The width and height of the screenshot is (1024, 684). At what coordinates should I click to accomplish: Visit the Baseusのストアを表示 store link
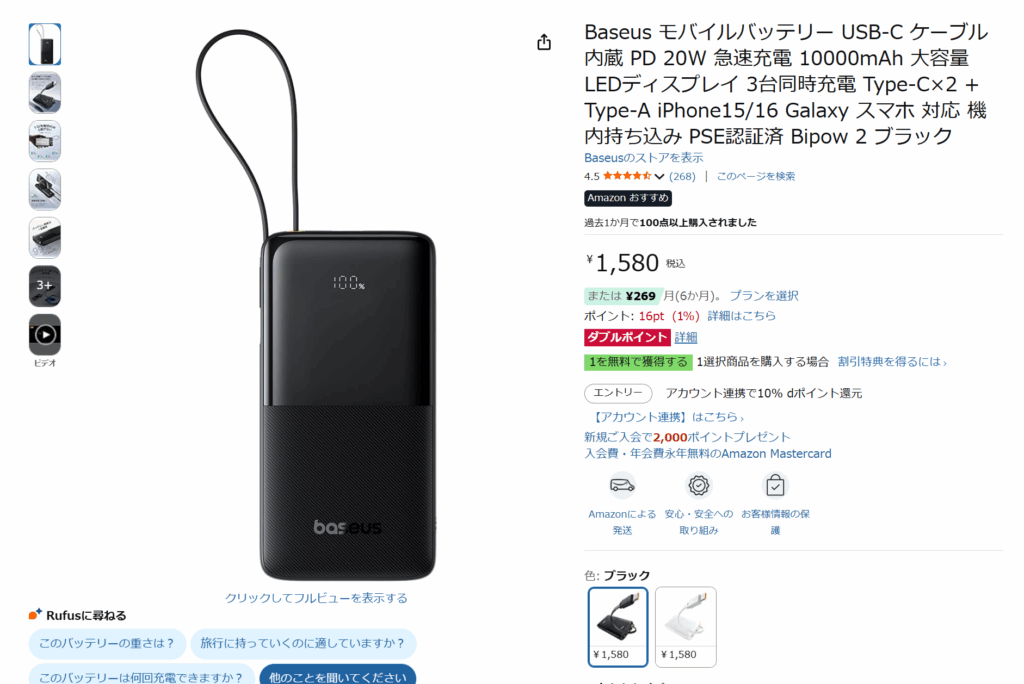click(x=643, y=157)
